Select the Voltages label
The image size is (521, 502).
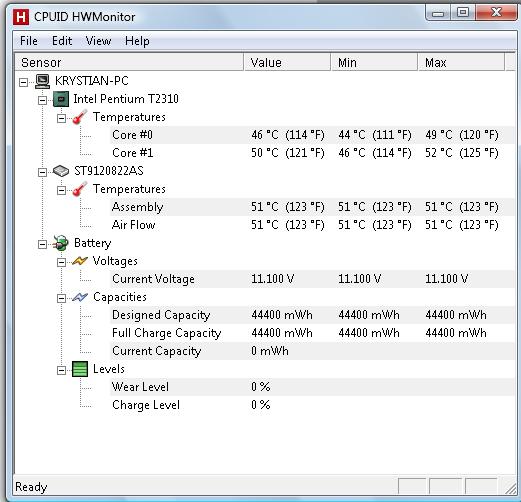tap(115, 261)
